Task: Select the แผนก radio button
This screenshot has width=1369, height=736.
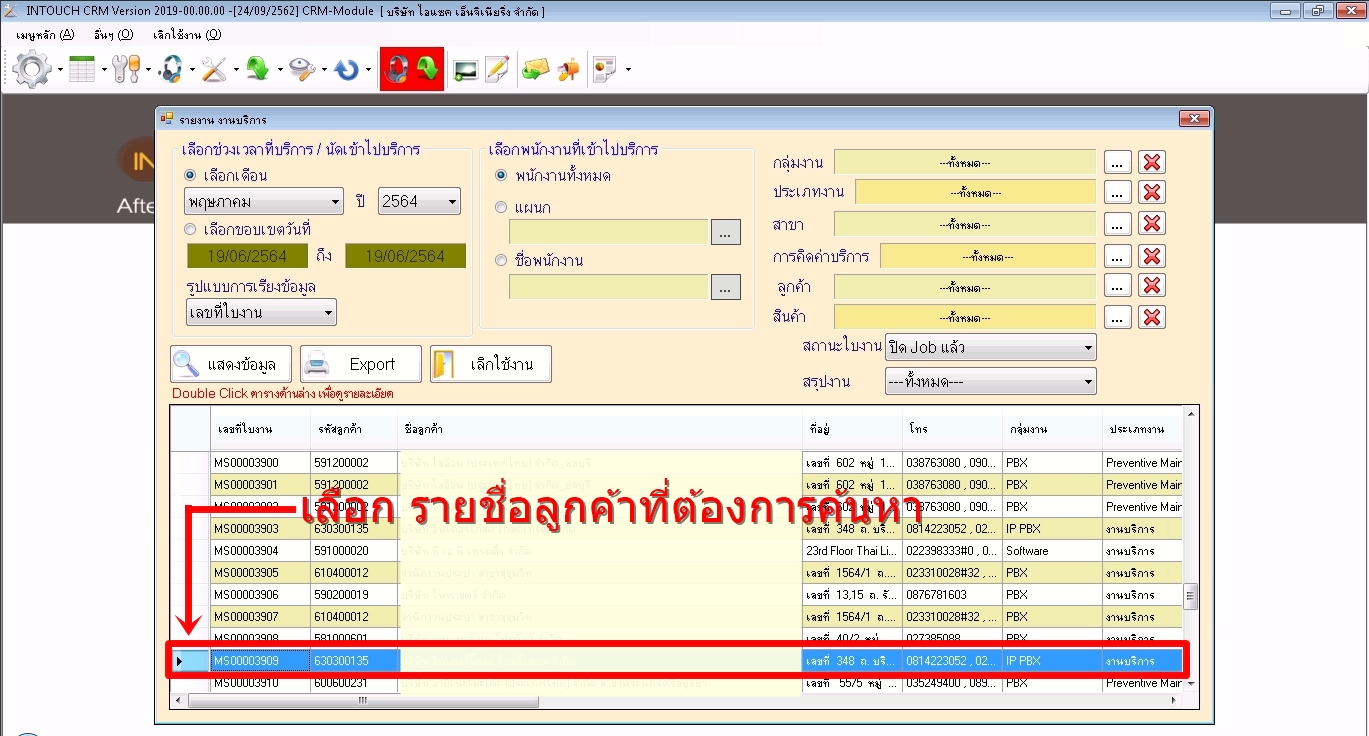Action: (x=502, y=207)
